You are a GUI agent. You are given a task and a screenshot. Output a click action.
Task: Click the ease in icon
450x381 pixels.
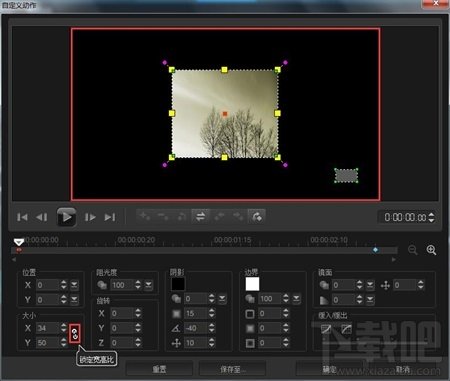coord(326,329)
